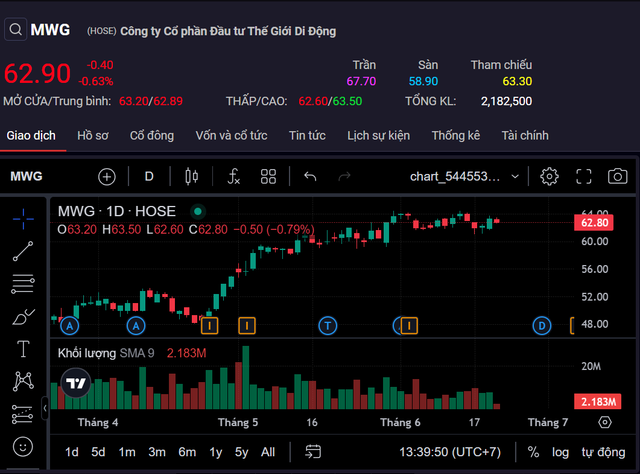Open the candlestick chart style selector

[192, 177]
